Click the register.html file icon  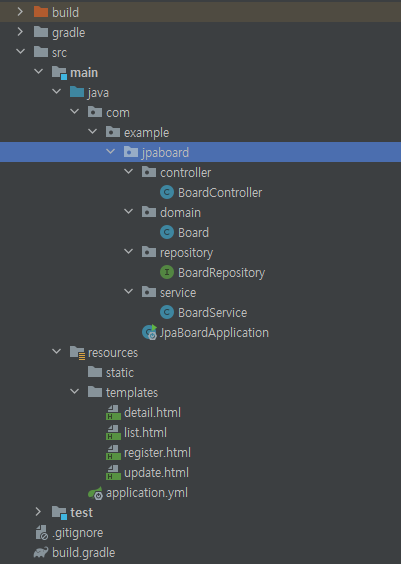pyautogui.click(x=113, y=452)
